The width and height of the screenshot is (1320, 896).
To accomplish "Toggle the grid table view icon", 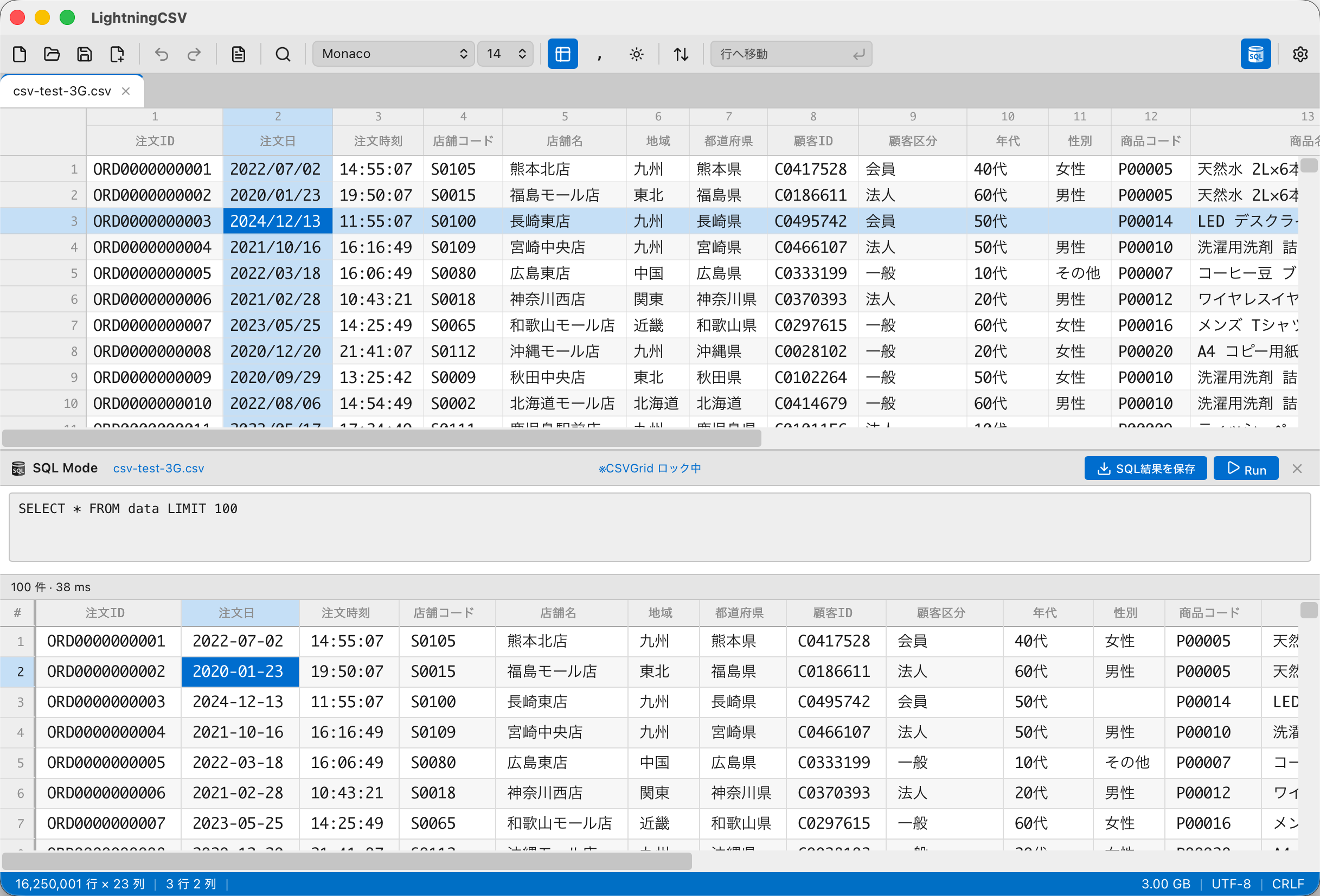I will point(562,54).
